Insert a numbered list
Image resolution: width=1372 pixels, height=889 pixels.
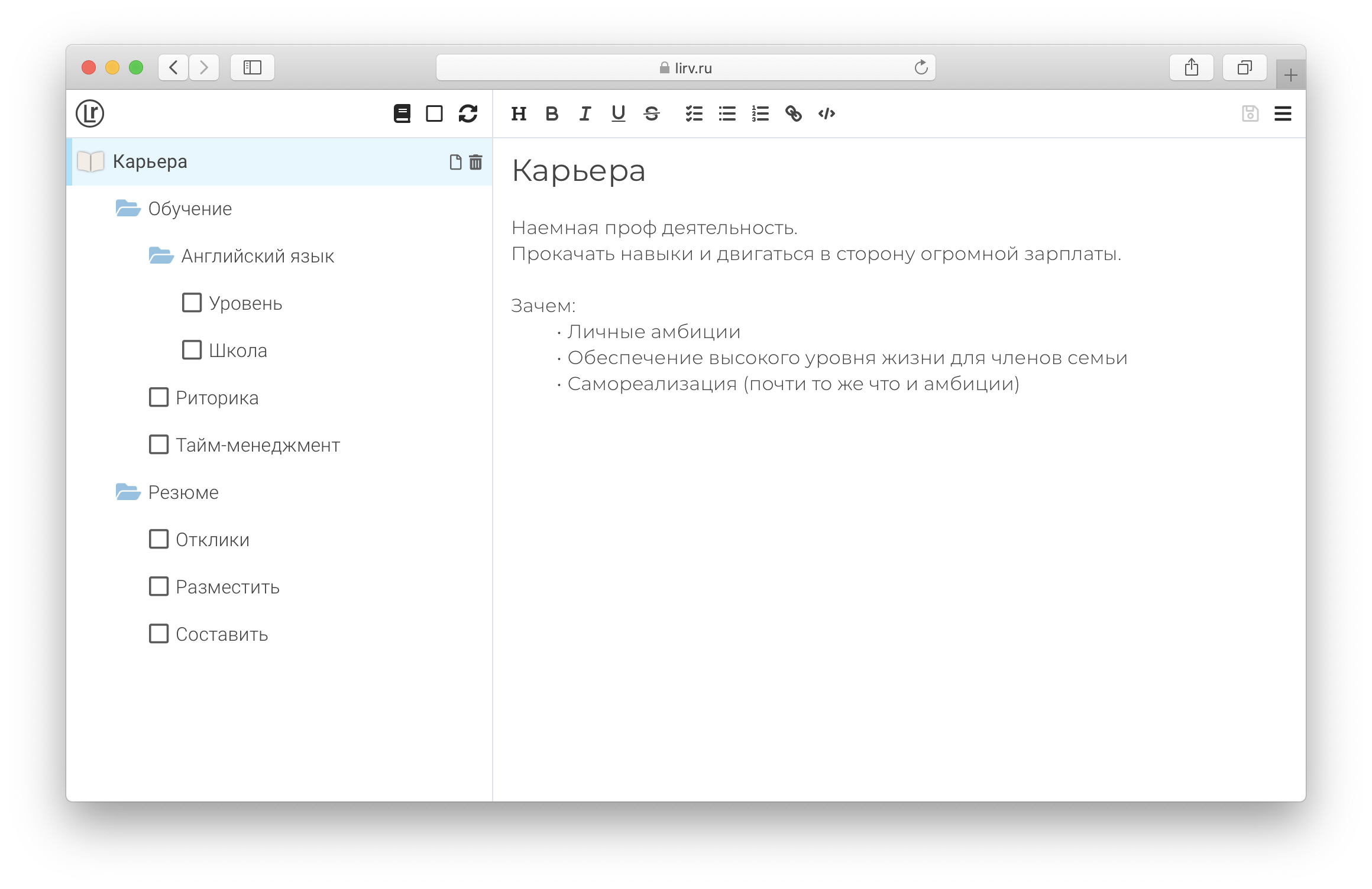click(761, 113)
